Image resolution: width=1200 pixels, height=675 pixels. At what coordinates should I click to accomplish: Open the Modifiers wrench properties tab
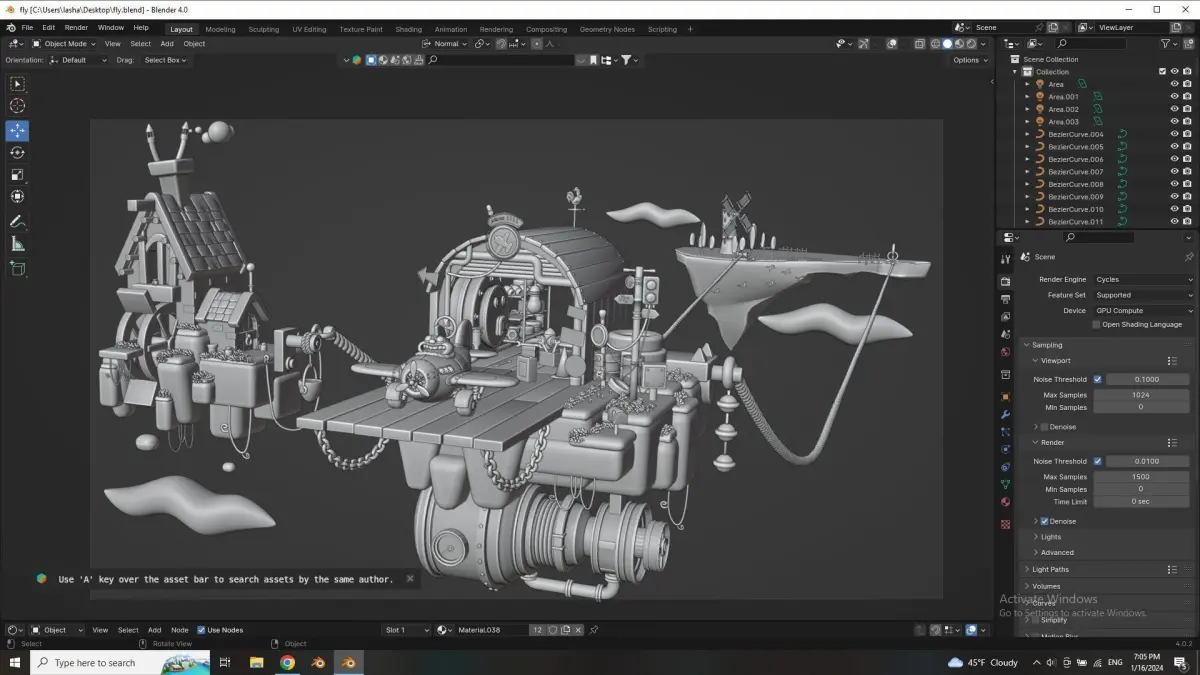[x=1005, y=414]
